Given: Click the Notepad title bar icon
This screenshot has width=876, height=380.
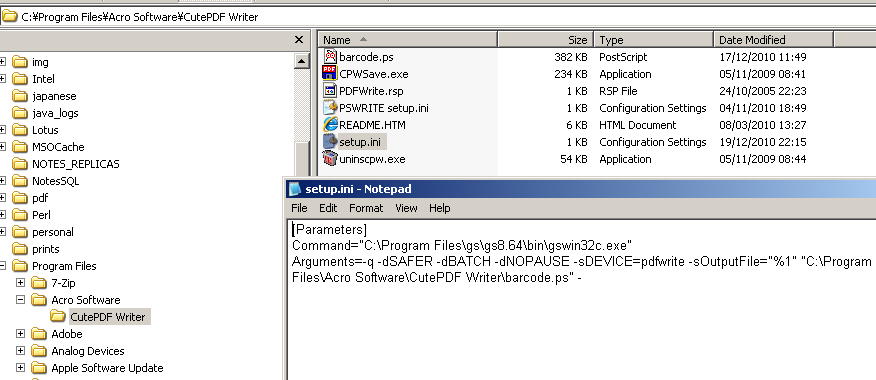Looking at the screenshot, I should pos(294,189).
